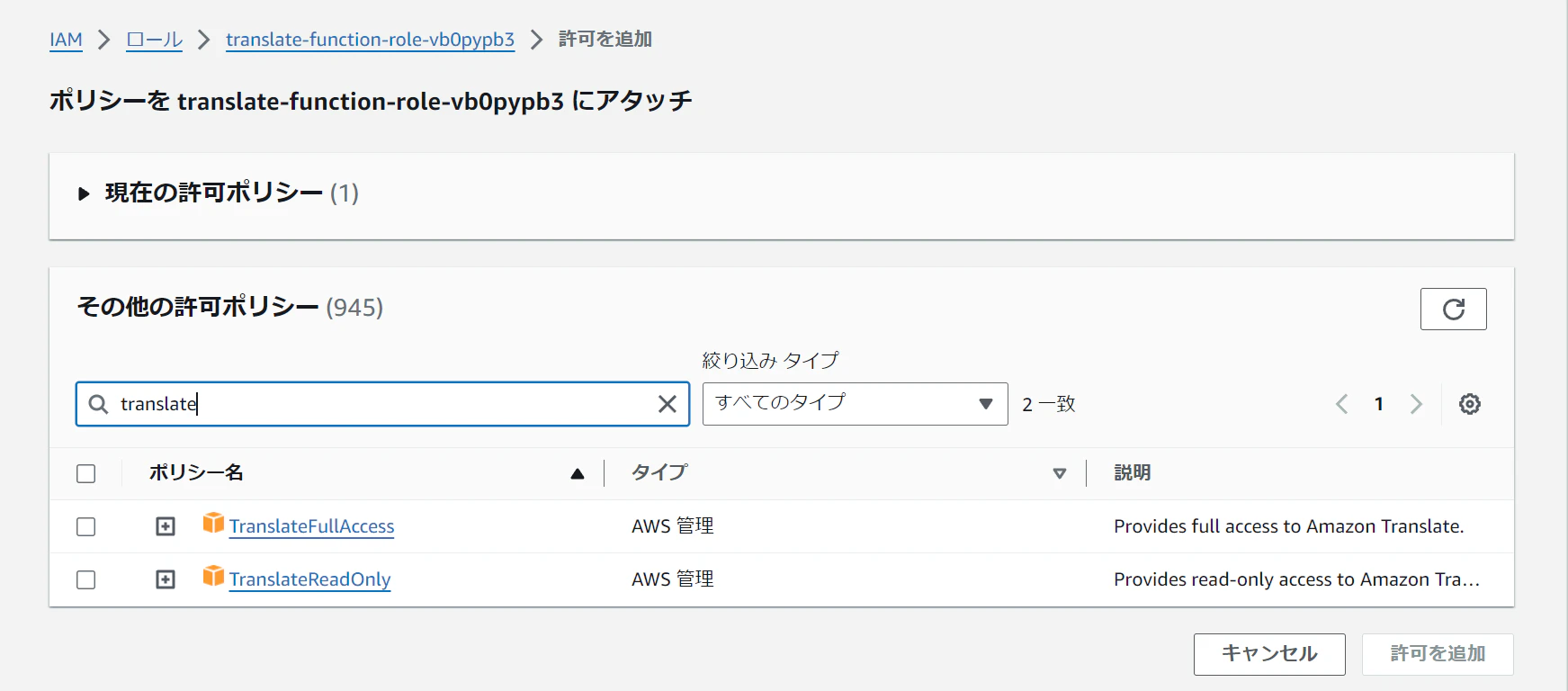
Task: Click the search magnifier icon
Action: point(98,404)
